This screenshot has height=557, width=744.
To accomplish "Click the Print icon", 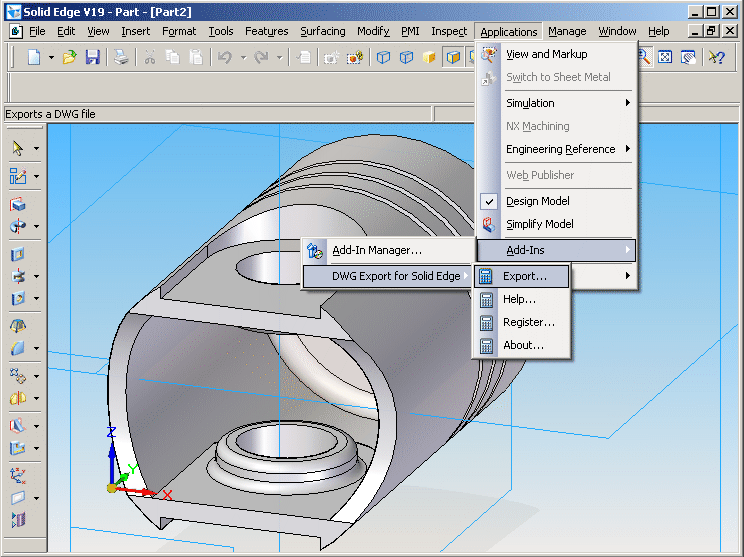I will click(120, 58).
